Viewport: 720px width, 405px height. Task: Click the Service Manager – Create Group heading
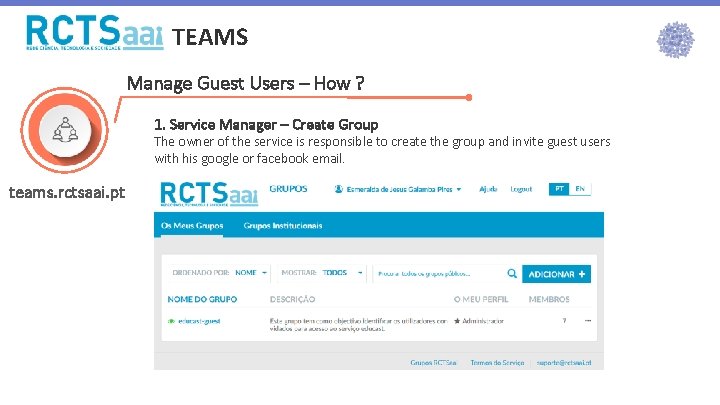[x=266, y=124]
